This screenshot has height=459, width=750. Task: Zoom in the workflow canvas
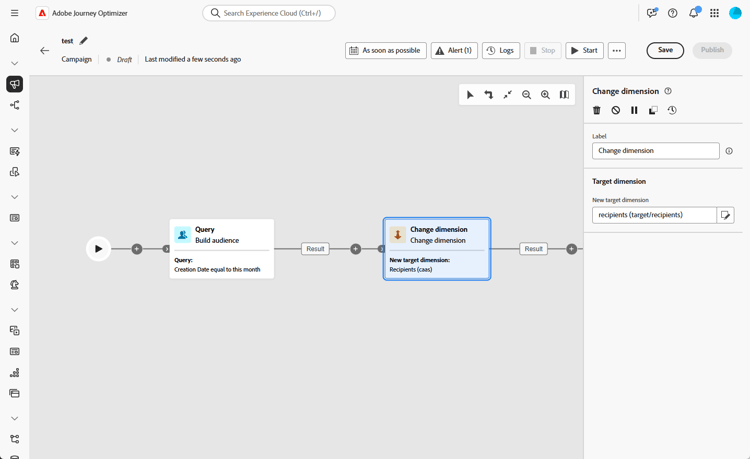[x=545, y=95]
